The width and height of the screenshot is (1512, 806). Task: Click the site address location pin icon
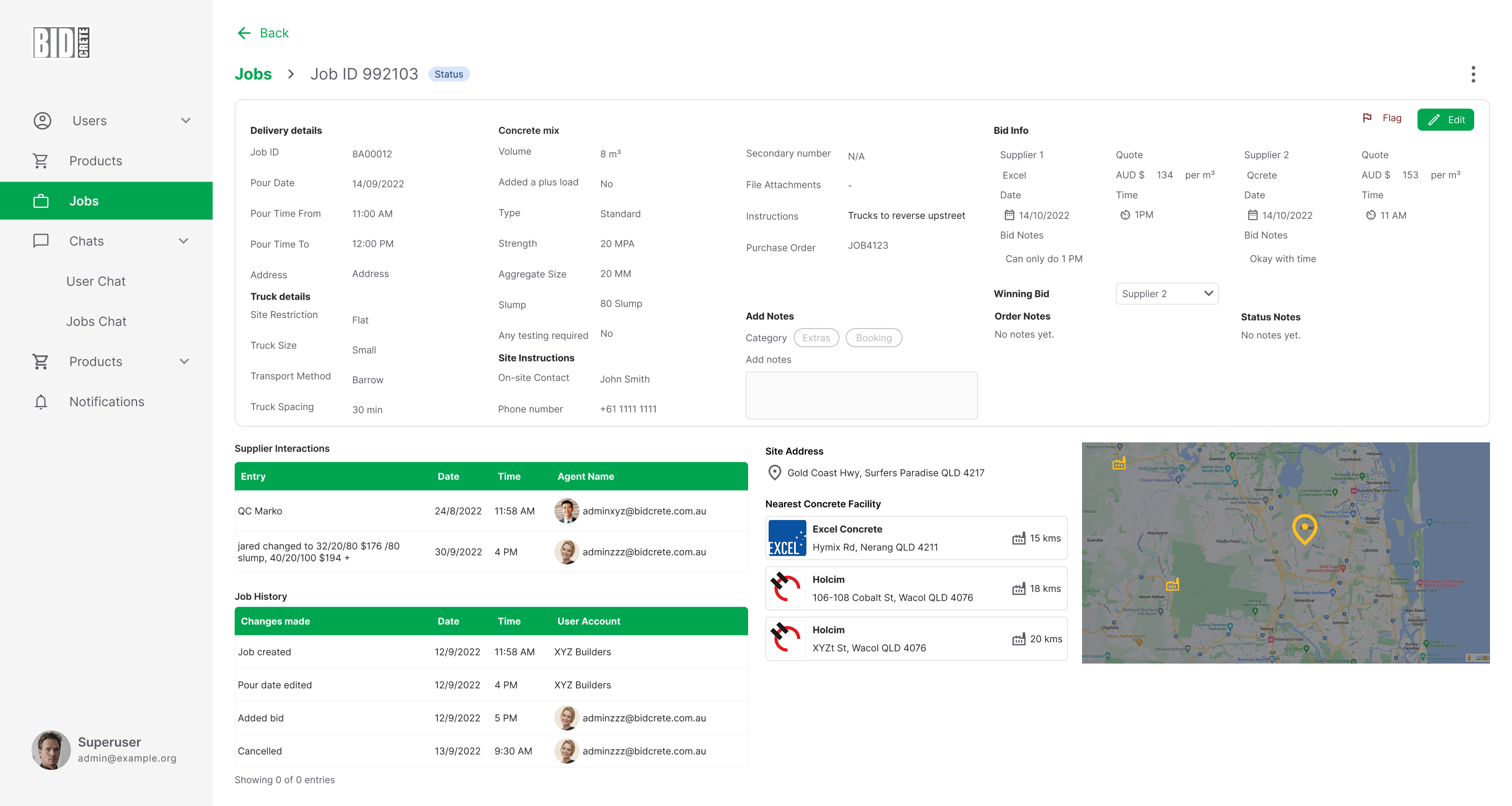click(x=774, y=473)
